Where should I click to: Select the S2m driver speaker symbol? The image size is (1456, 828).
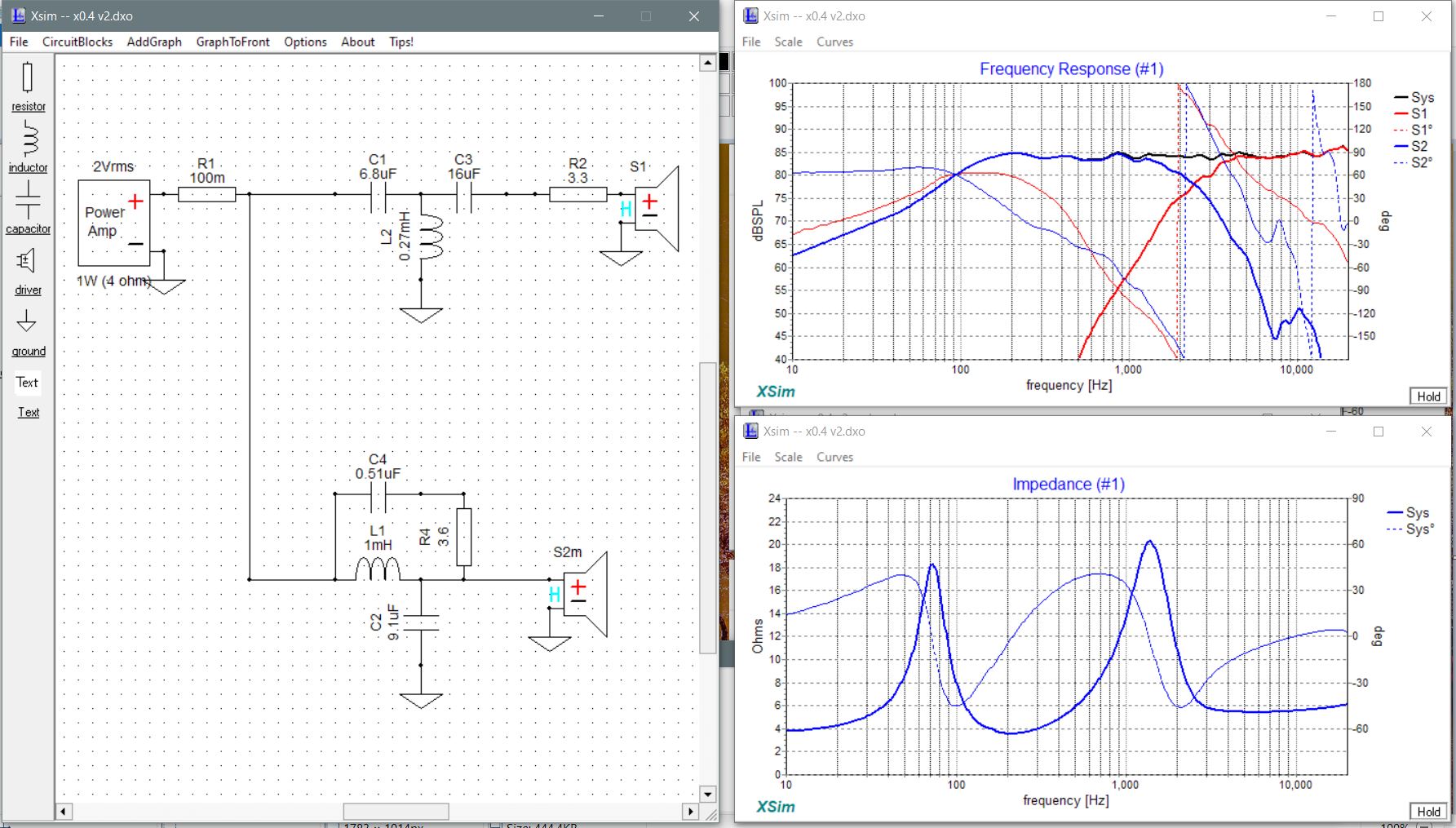[586, 594]
